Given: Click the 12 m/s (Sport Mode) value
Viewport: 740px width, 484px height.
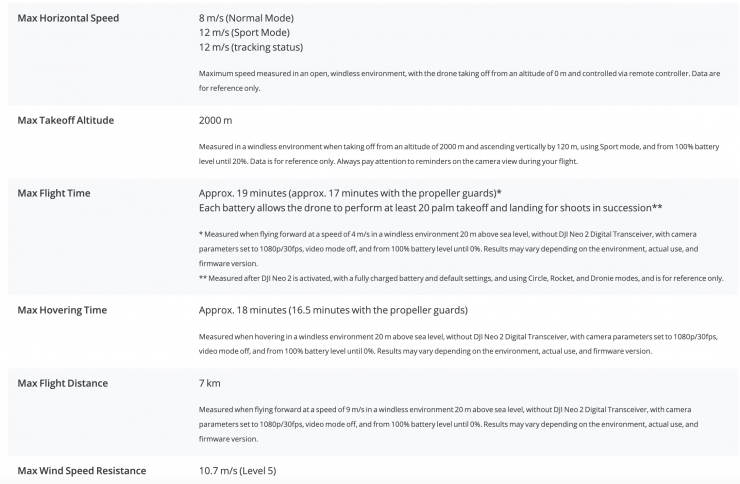Looking at the screenshot, I should (243, 33).
